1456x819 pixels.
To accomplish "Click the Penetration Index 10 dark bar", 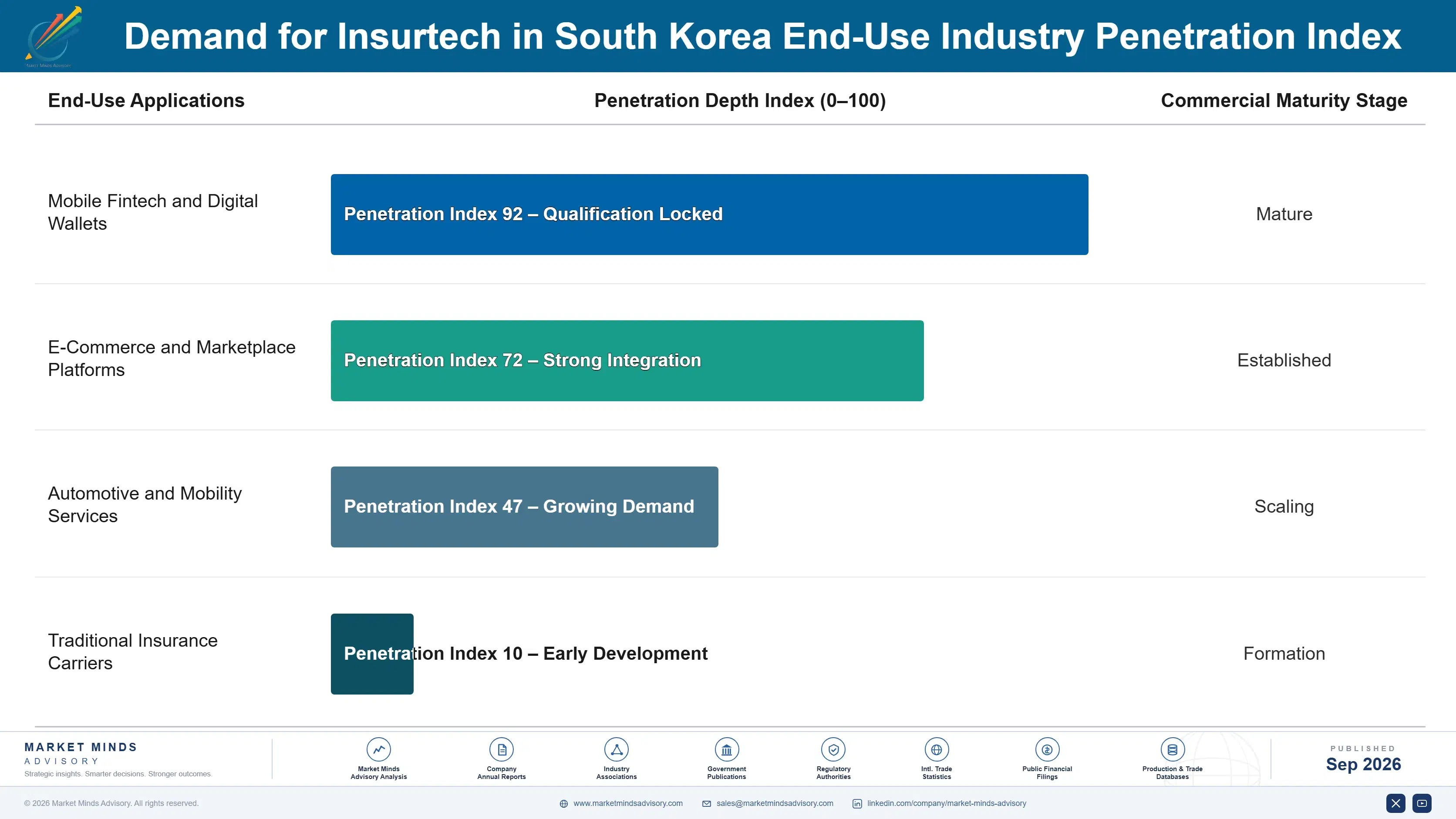I will (372, 654).
